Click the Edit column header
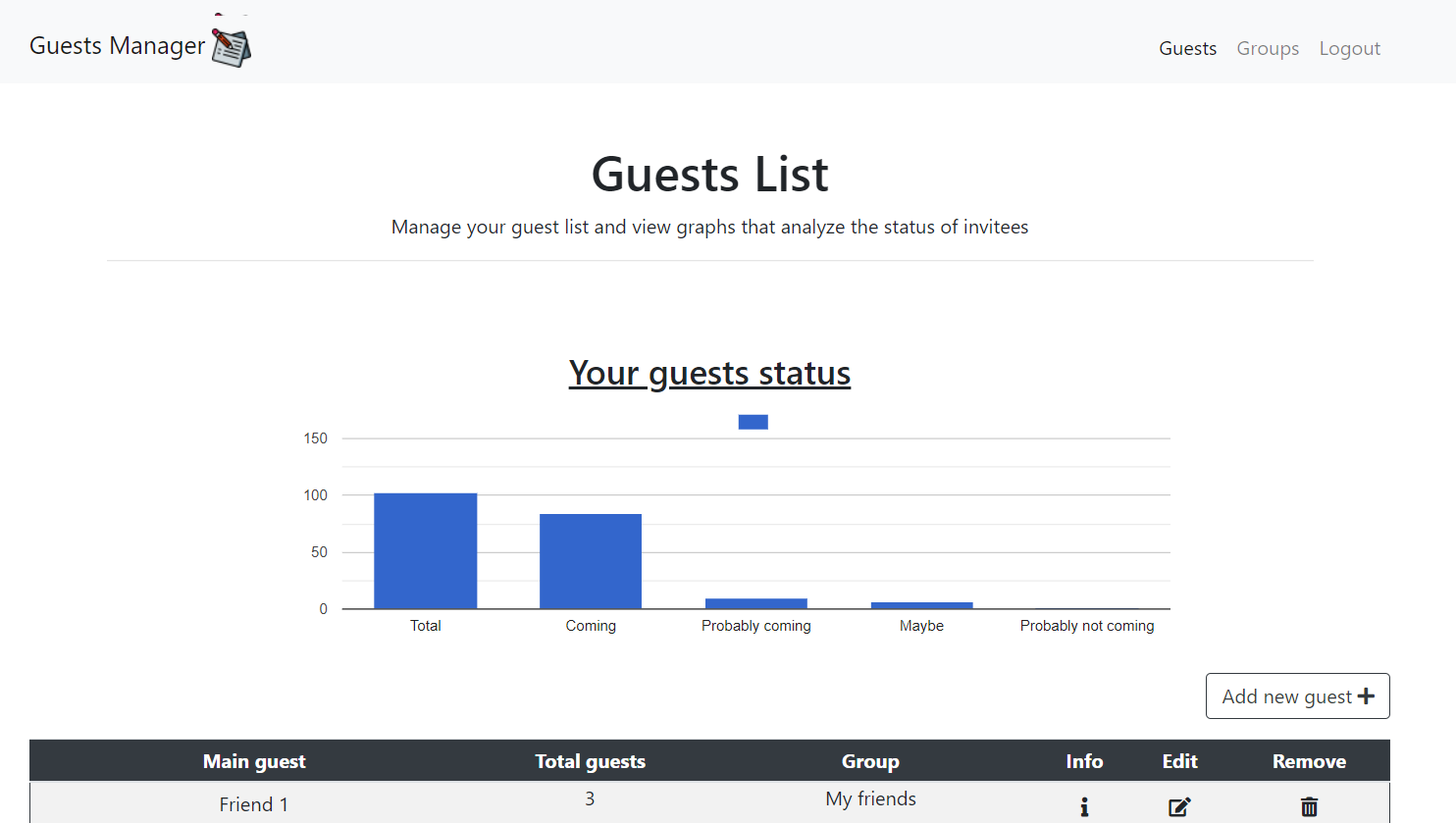 click(1179, 761)
